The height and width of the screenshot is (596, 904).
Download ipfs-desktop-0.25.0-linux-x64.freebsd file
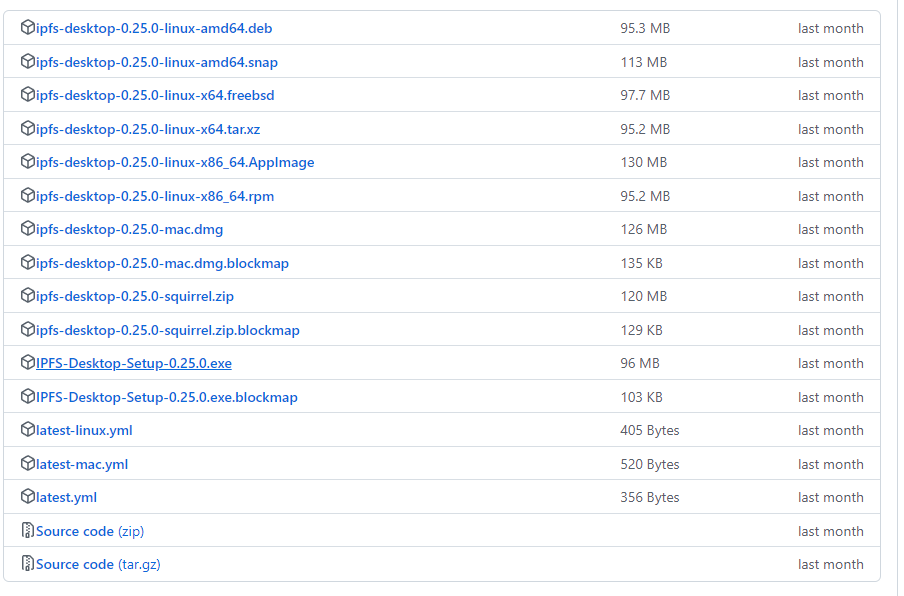(155, 95)
